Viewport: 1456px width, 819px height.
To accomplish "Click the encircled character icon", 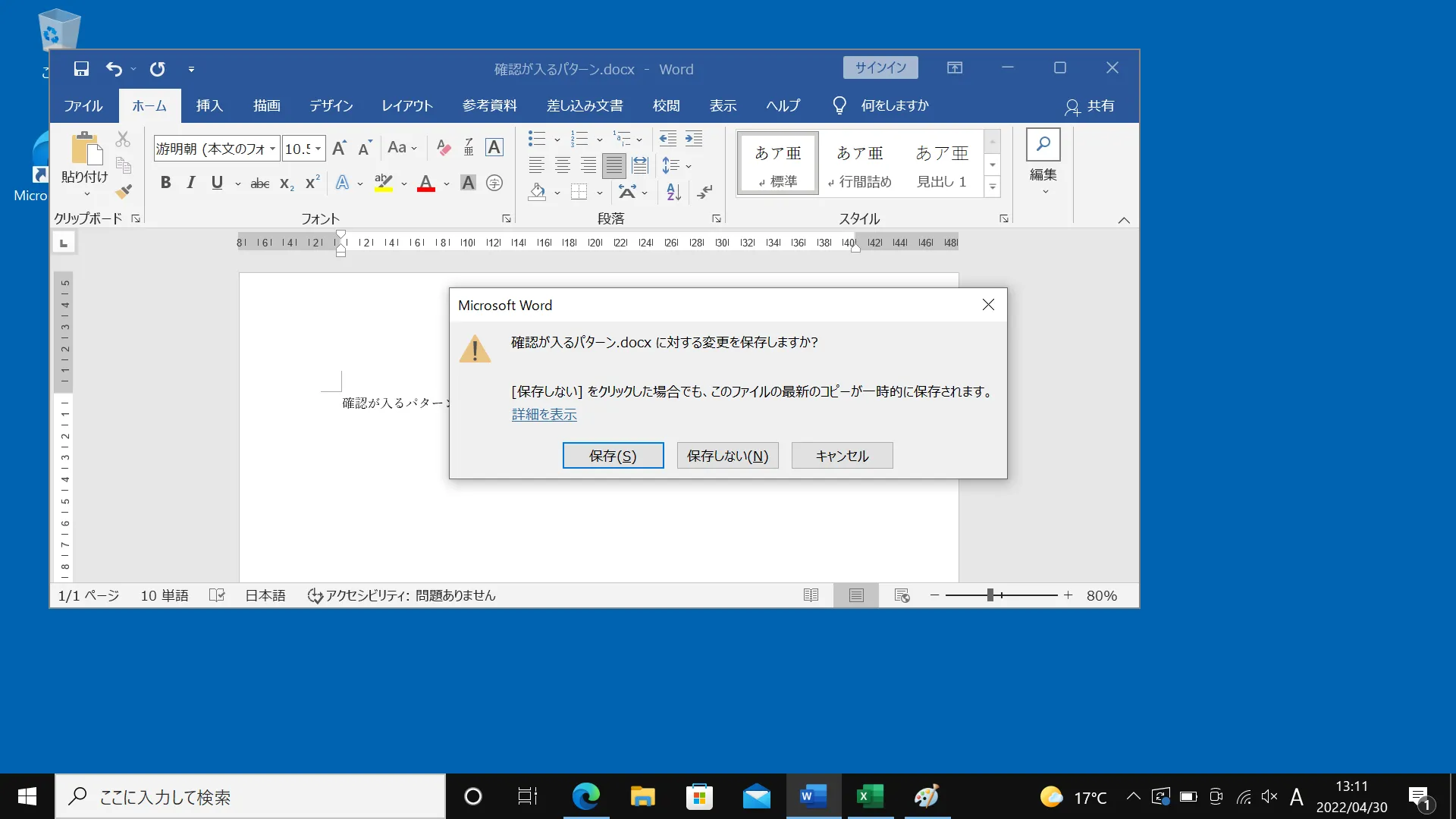I will pos(494,184).
